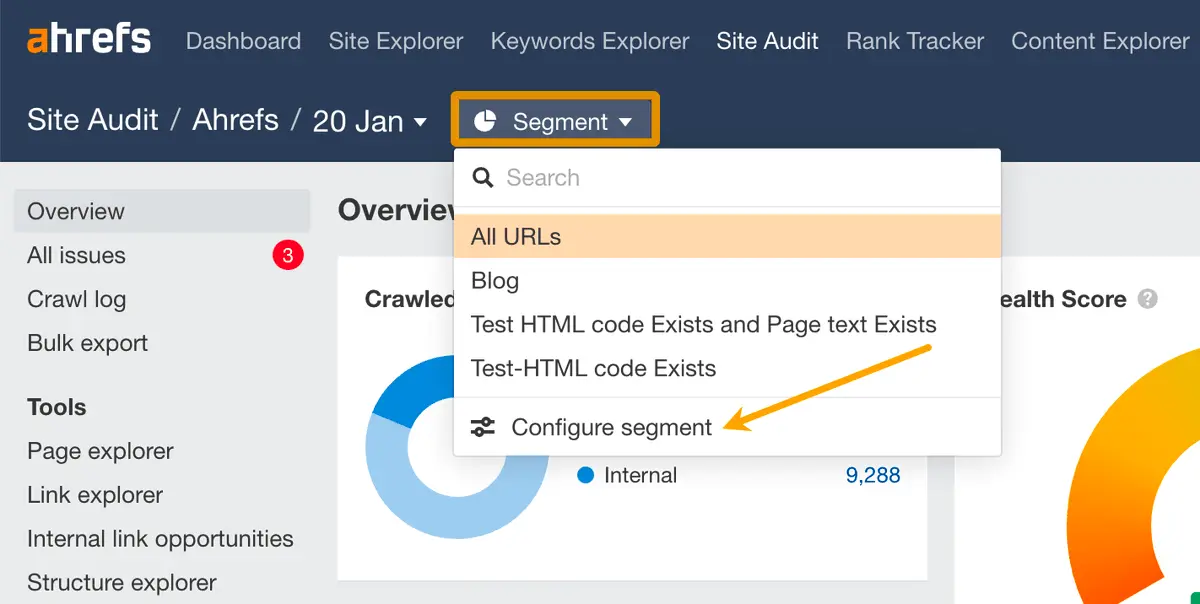Viewport: 1200px width, 604px height.
Task: Collapse the Segment dropdown arrow
Action: (626, 122)
